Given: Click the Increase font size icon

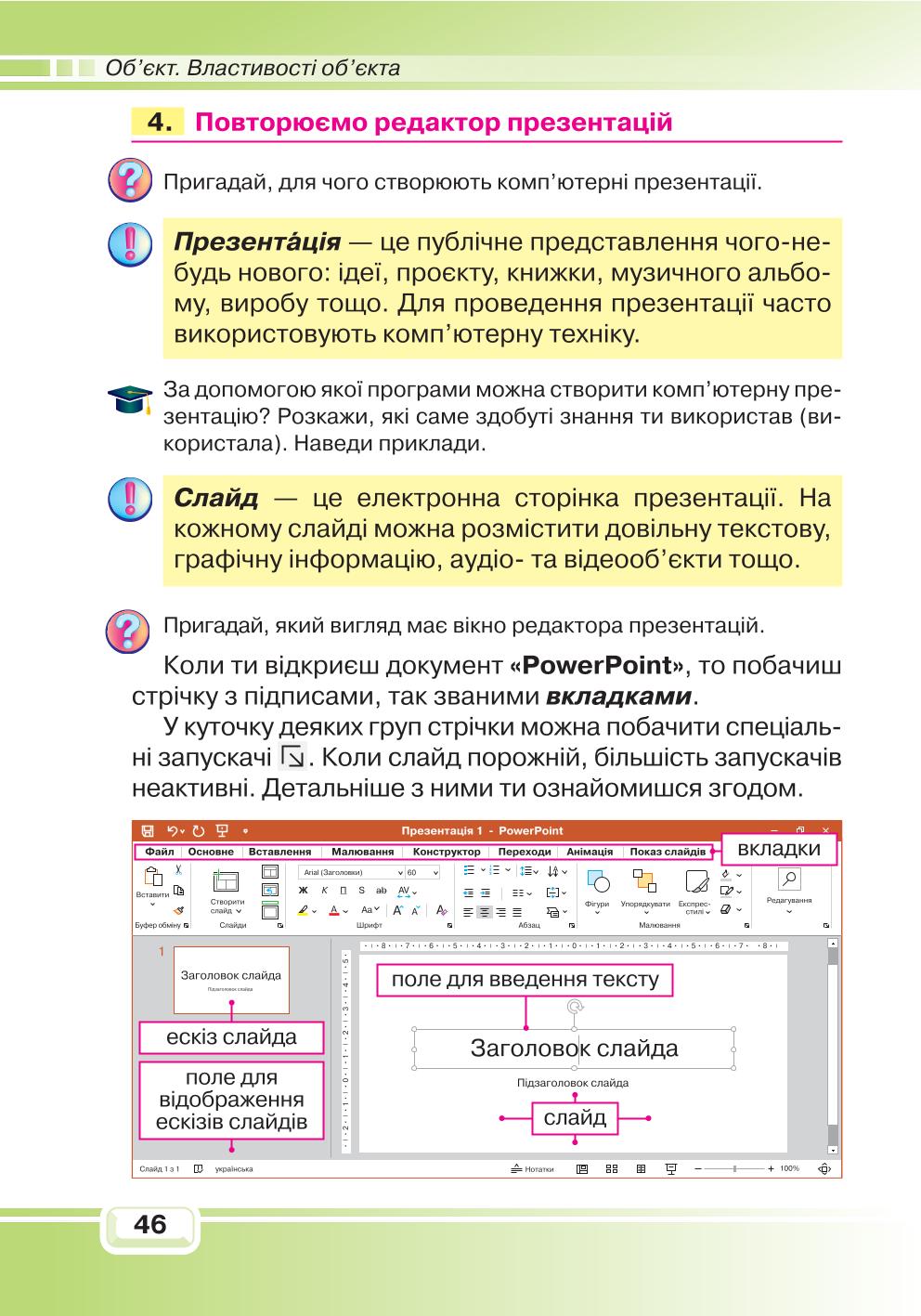Looking at the screenshot, I should [x=397, y=910].
